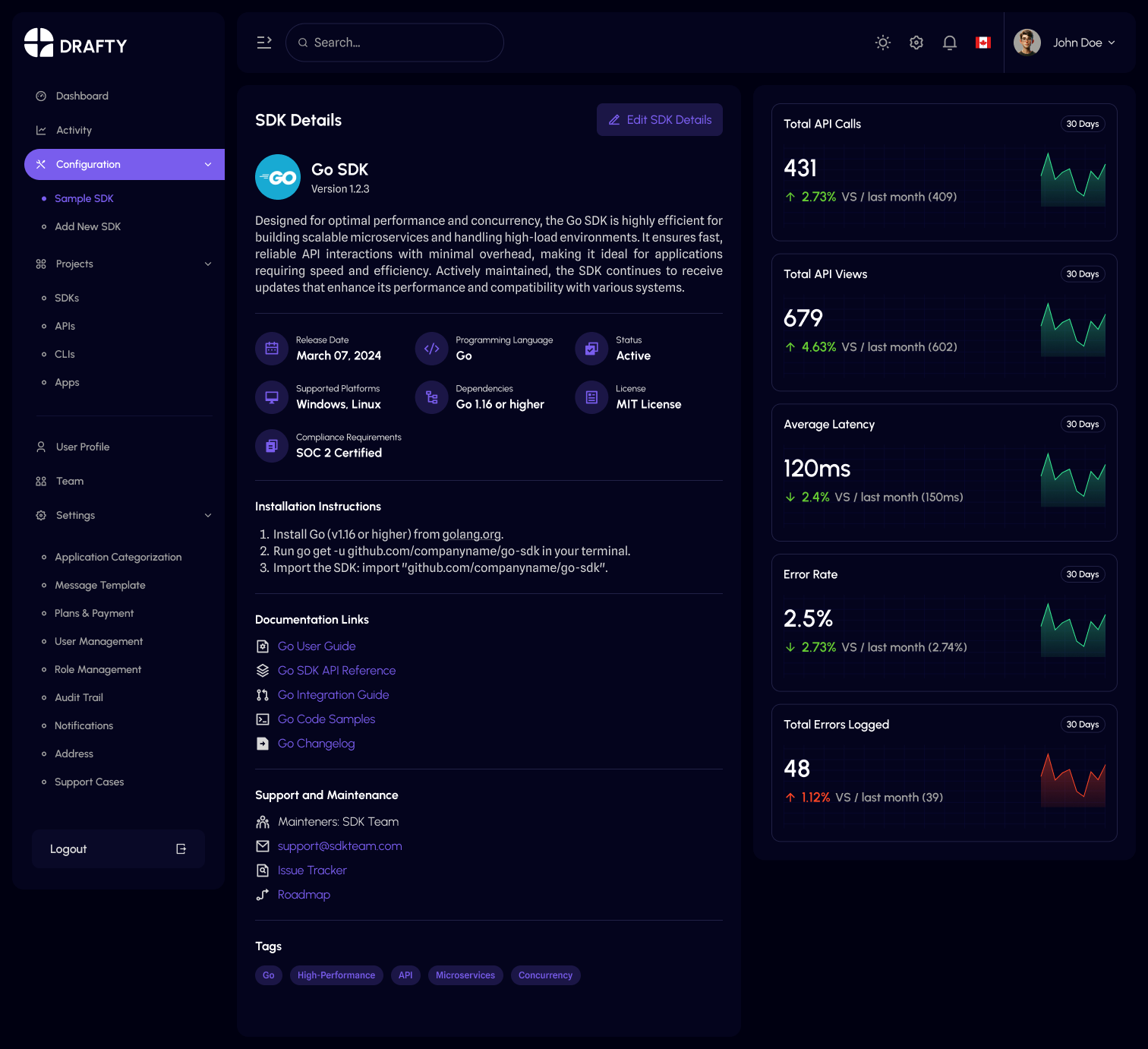Toggle the sidebar collapse icon
The width and height of the screenshot is (1148, 1049).
coord(264,43)
